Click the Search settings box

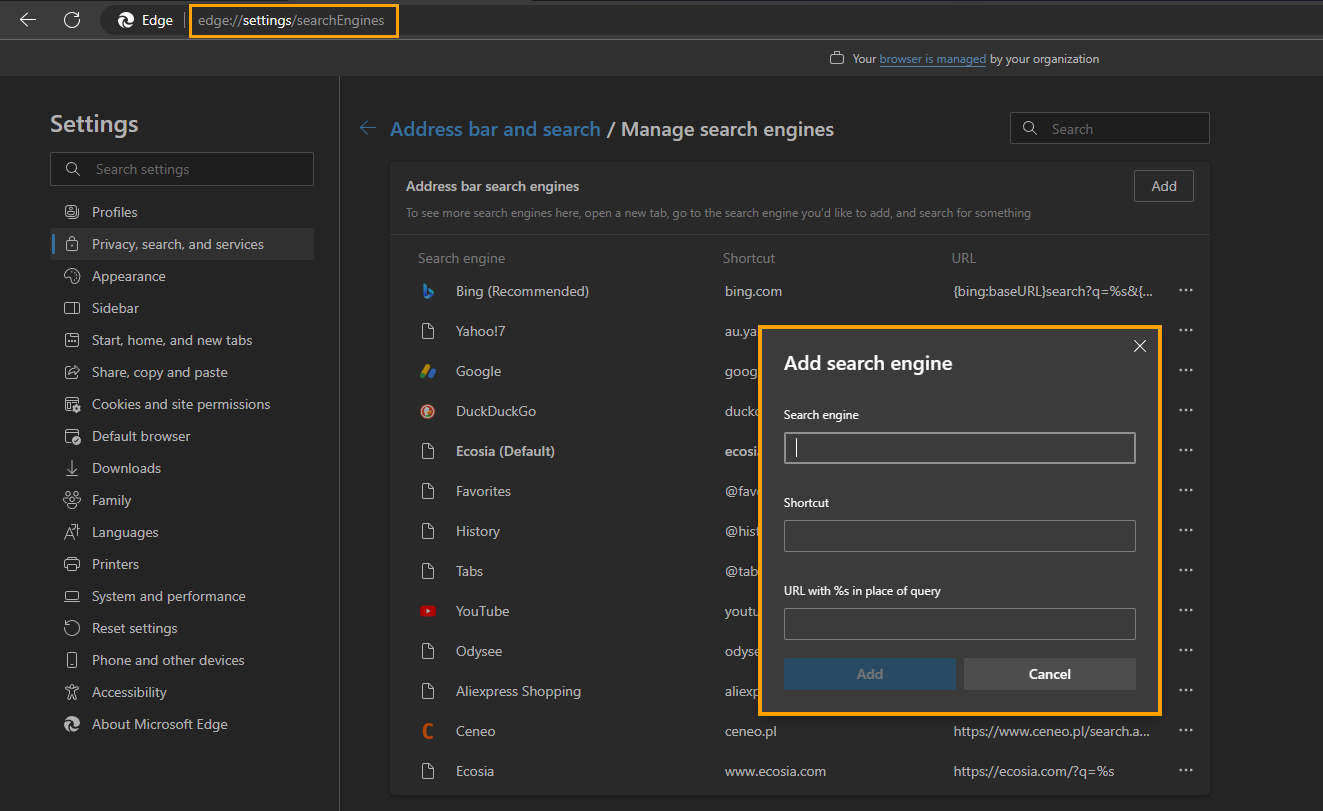(x=182, y=169)
